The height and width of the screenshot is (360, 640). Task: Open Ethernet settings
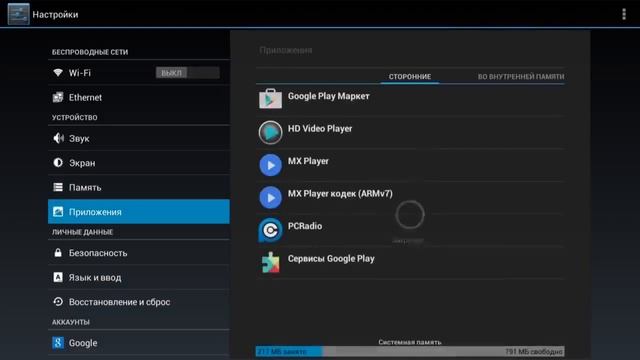pos(139,97)
